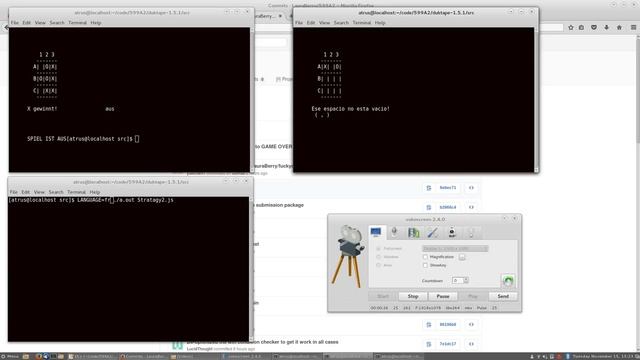Viewport: 640px width, 360px height.
Task: Open Firefox downloads arrow
Action: click(607, 27)
